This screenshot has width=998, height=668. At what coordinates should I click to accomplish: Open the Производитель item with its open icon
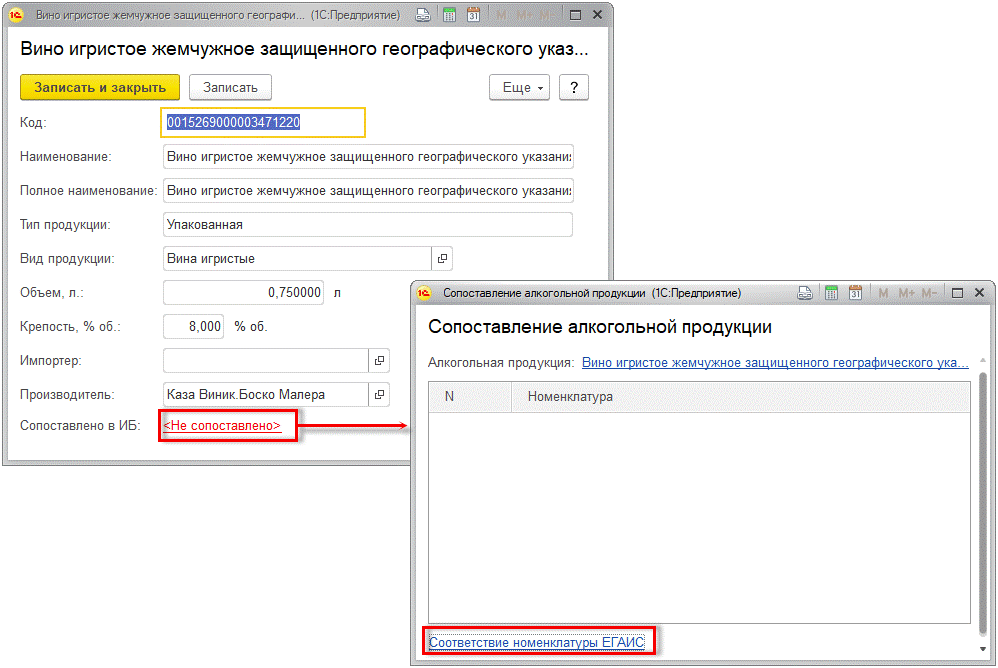(x=379, y=394)
